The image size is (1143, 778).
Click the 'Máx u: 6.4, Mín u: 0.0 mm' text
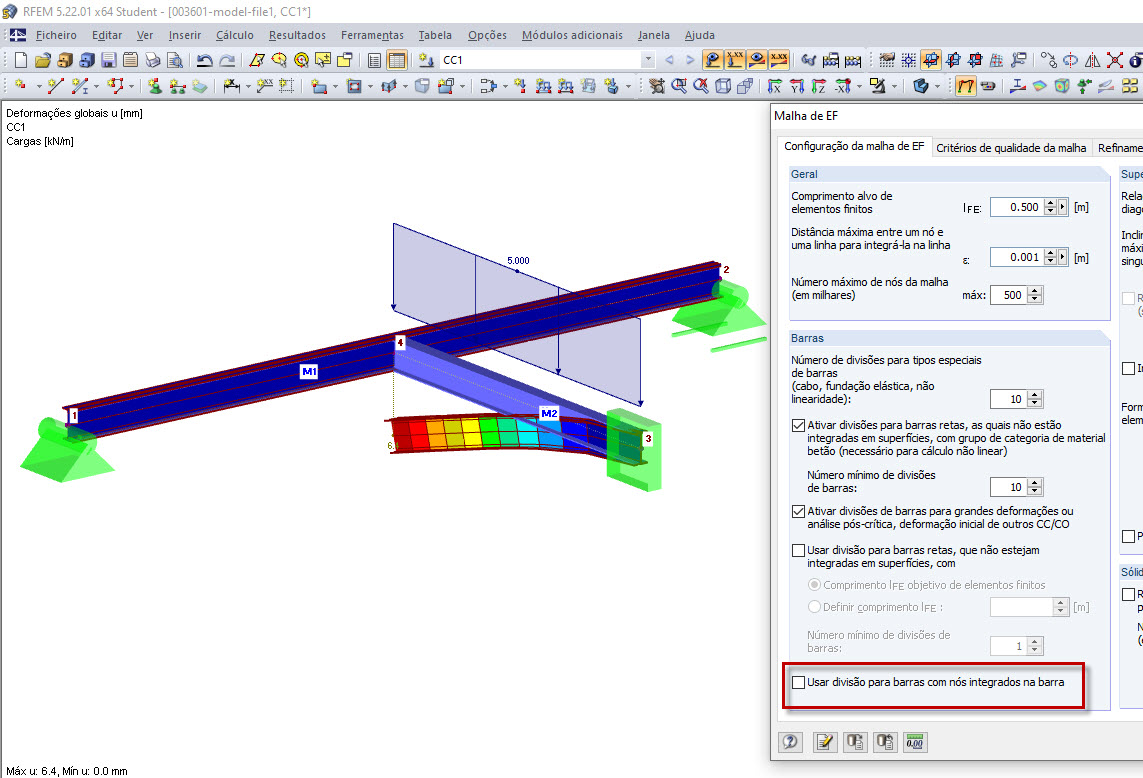[67, 771]
